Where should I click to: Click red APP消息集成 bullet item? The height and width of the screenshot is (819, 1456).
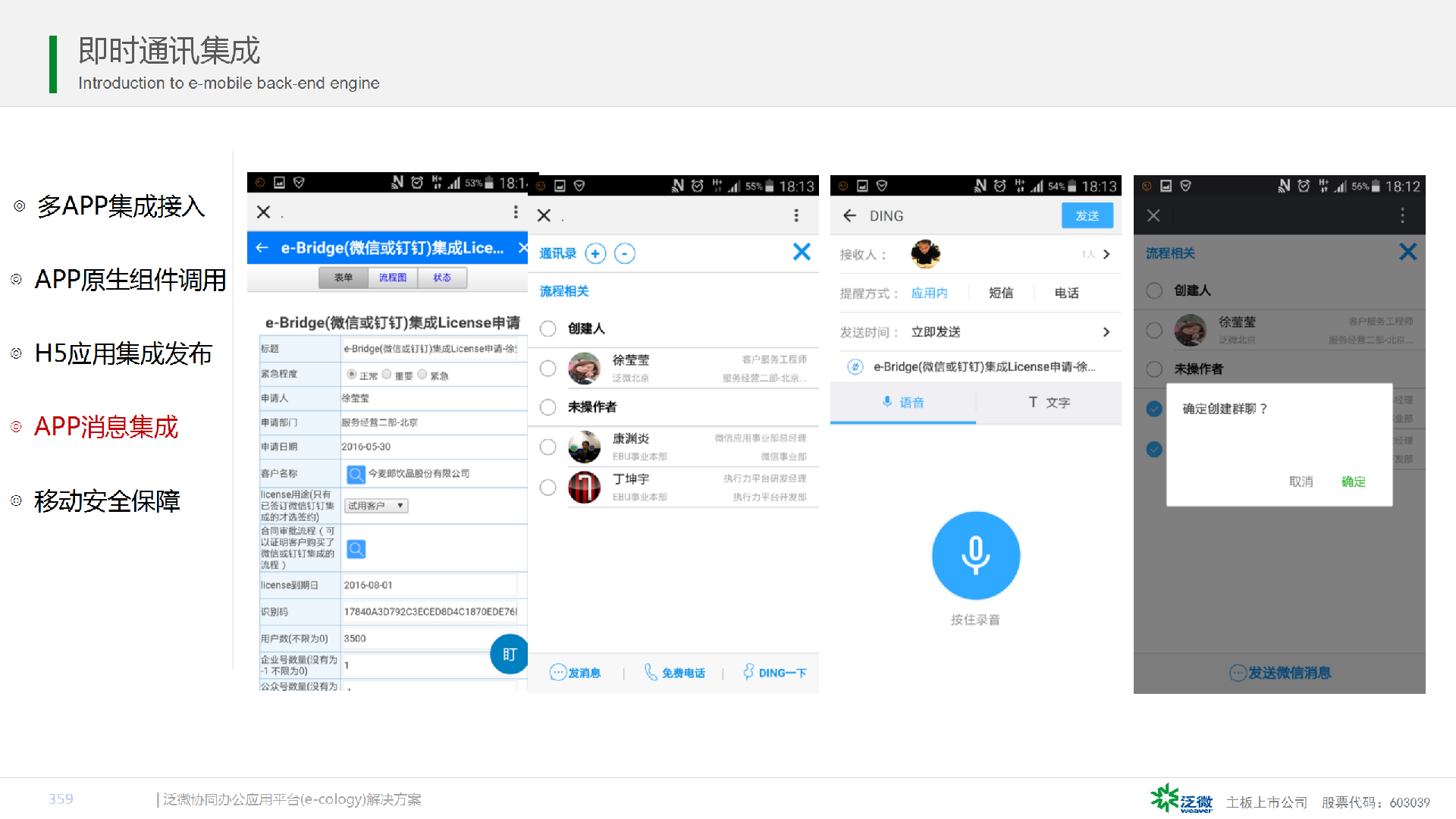pyautogui.click(x=106, y=427)
